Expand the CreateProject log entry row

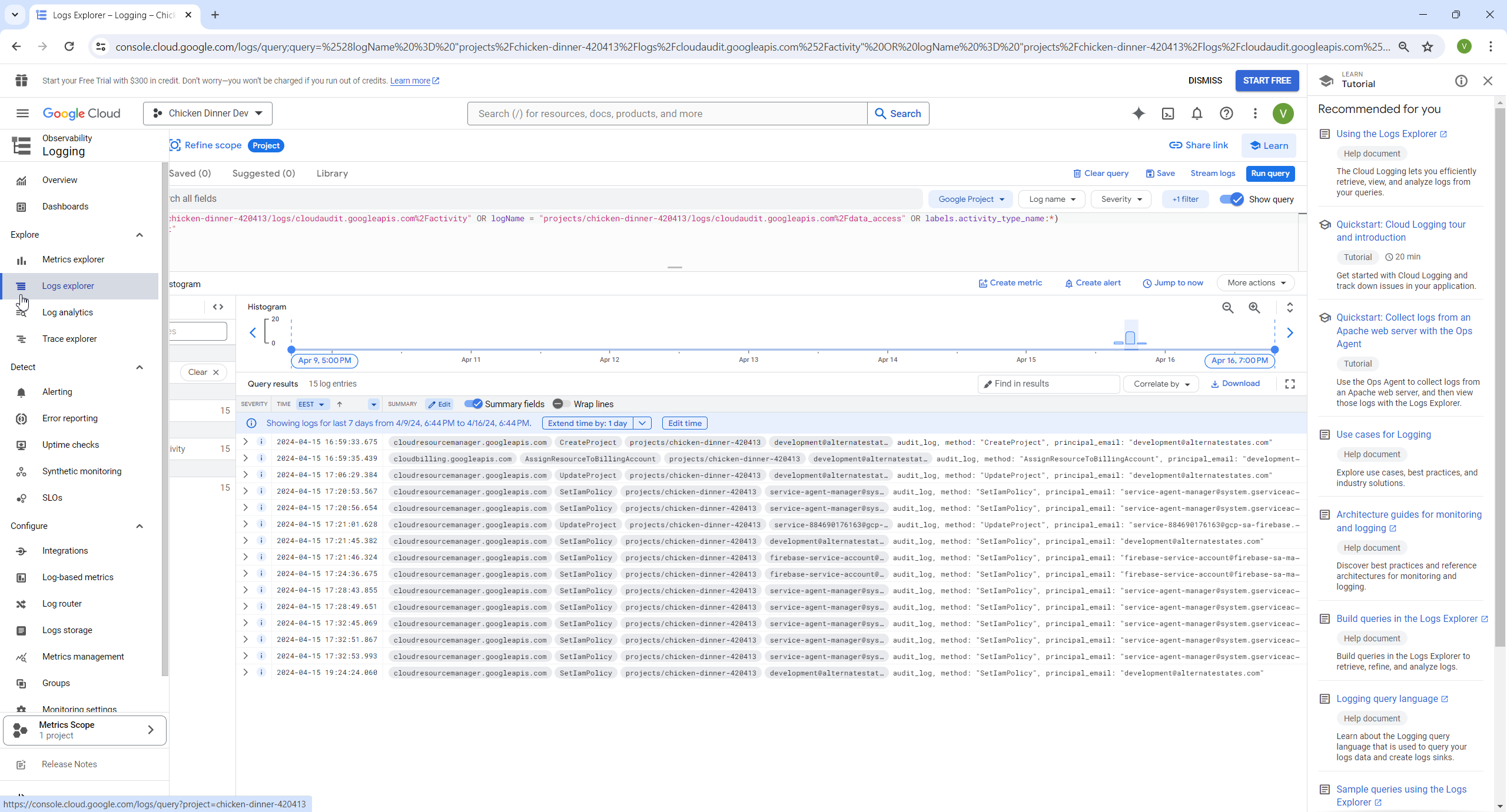[x=245, y=442]
